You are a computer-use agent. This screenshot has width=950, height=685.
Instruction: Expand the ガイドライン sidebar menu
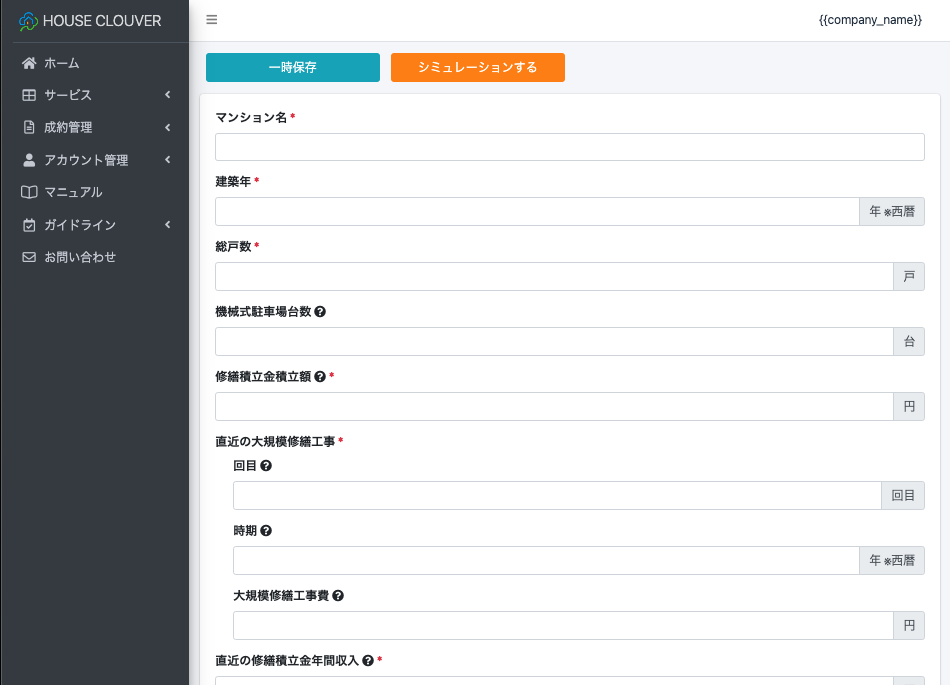pos(94,225)
